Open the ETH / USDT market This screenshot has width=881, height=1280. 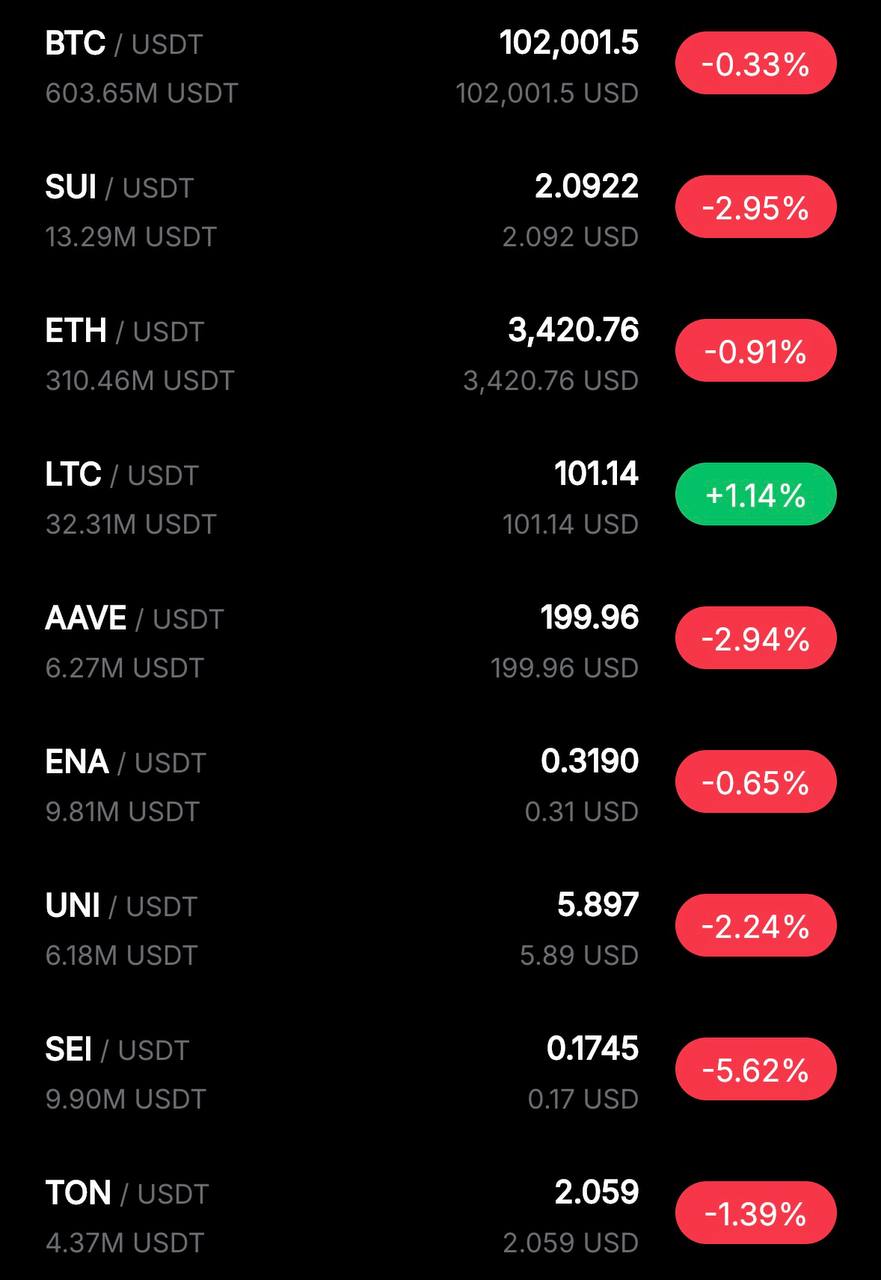coord(125,331)
